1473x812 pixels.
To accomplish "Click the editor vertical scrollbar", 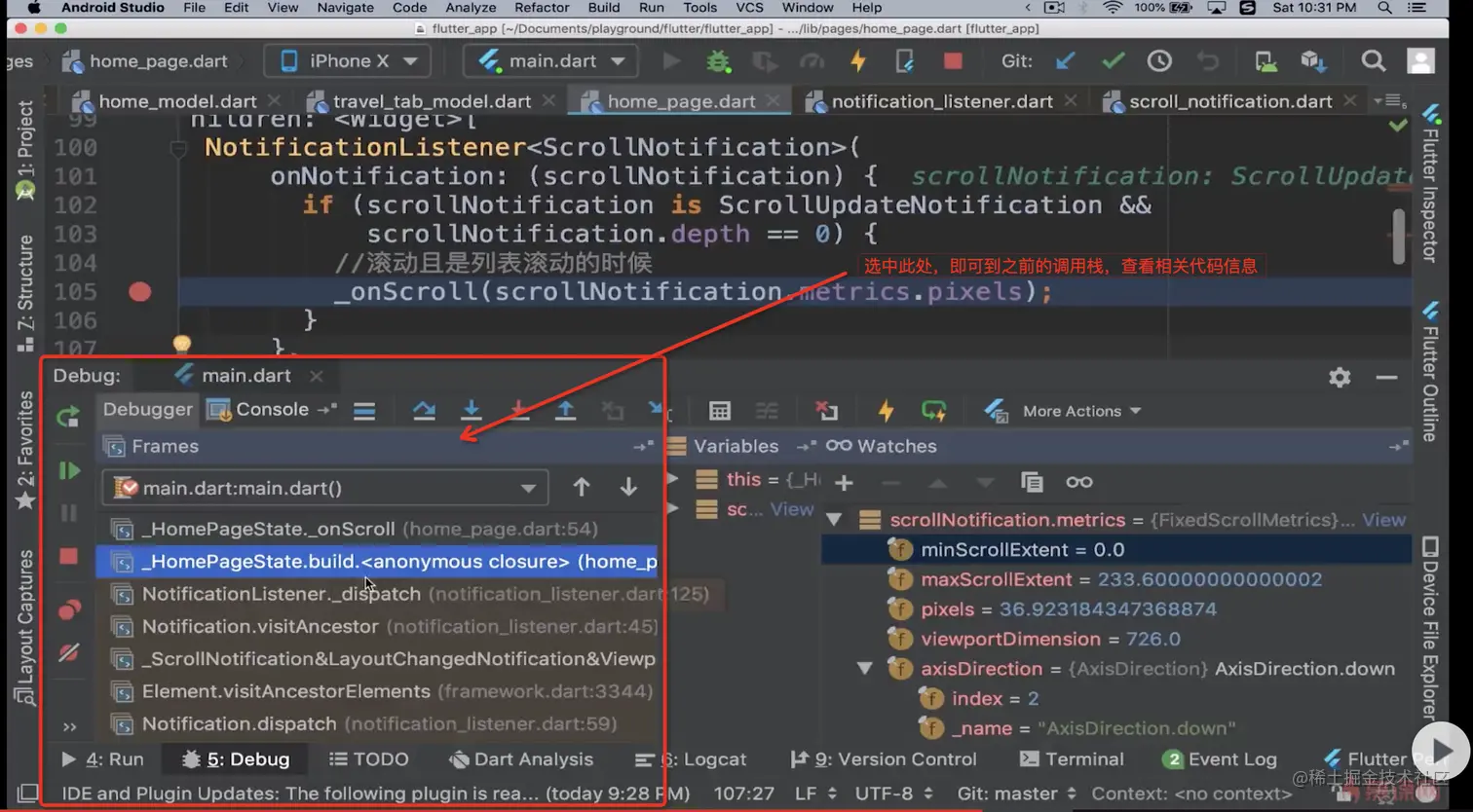I will [x=1399, y=236].
